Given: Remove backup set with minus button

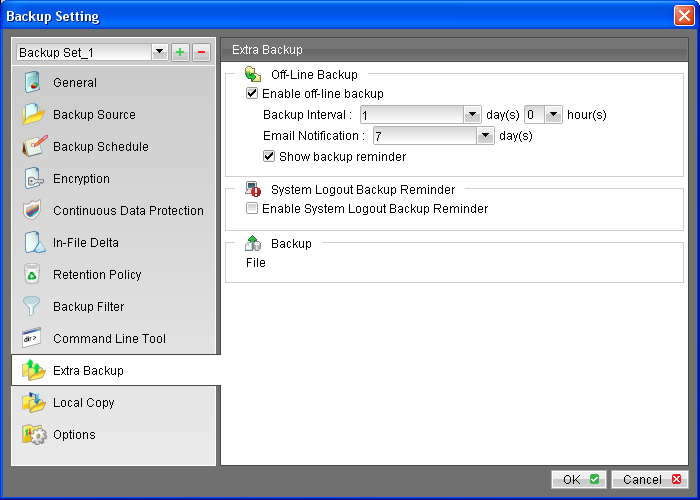Looking at the screenshot, I should 200,52.
